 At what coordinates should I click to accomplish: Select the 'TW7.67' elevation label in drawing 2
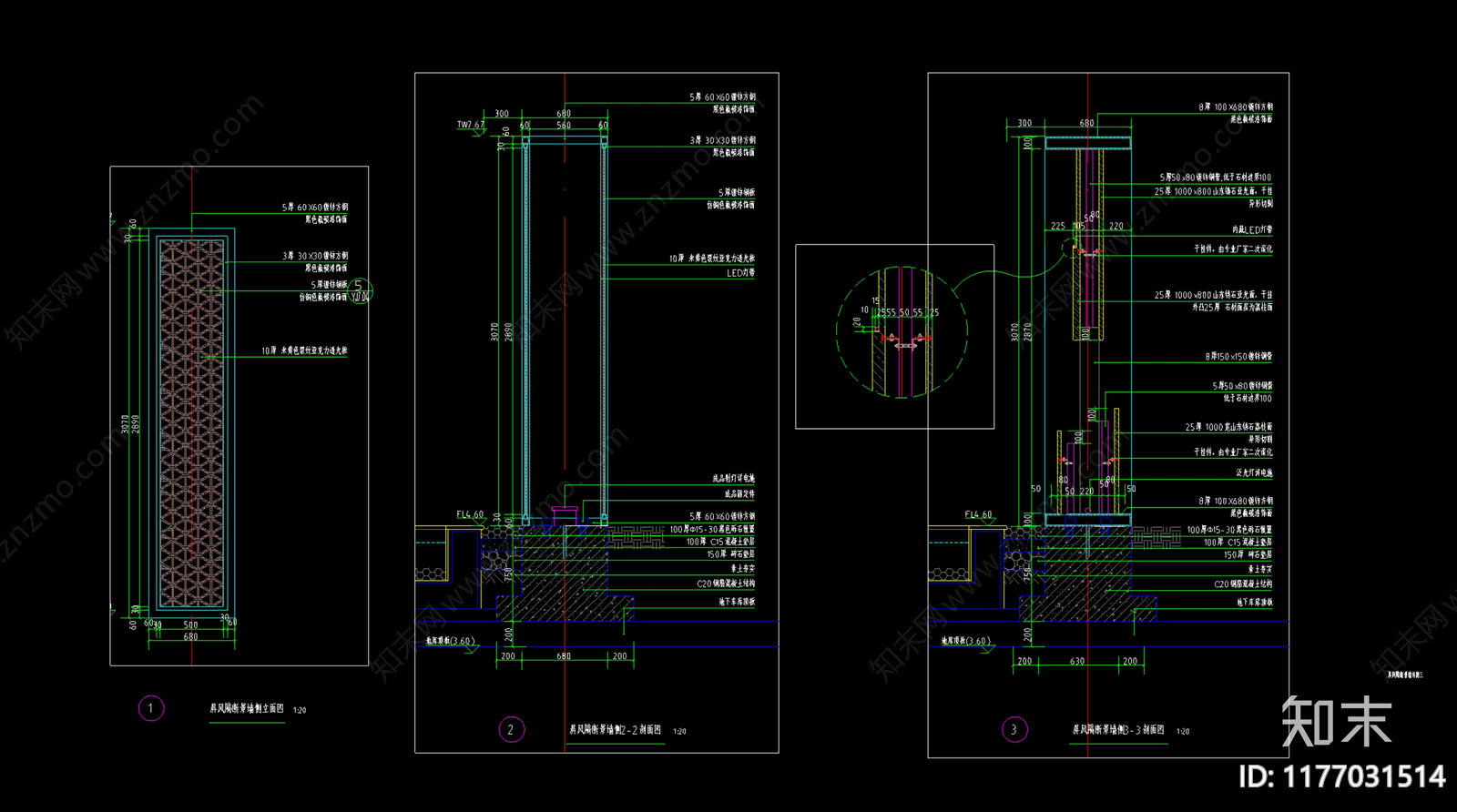coord(470,125)
